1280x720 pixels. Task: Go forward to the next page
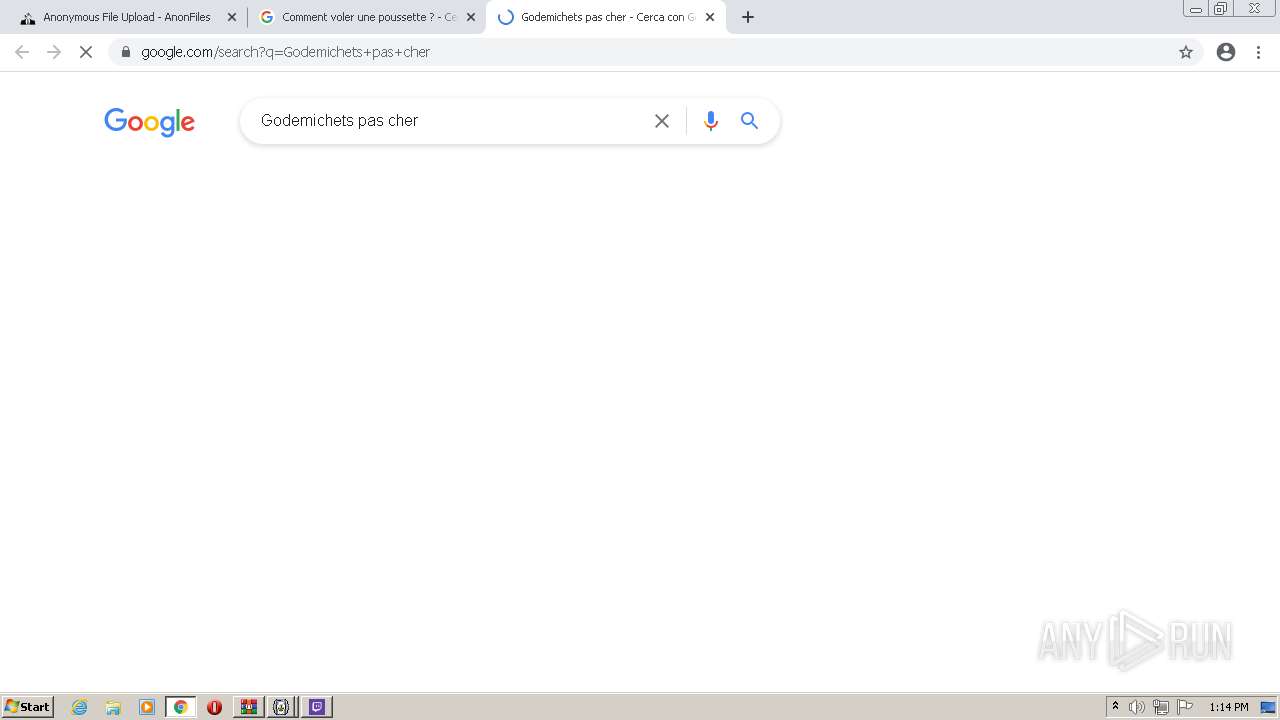[54, 52]
